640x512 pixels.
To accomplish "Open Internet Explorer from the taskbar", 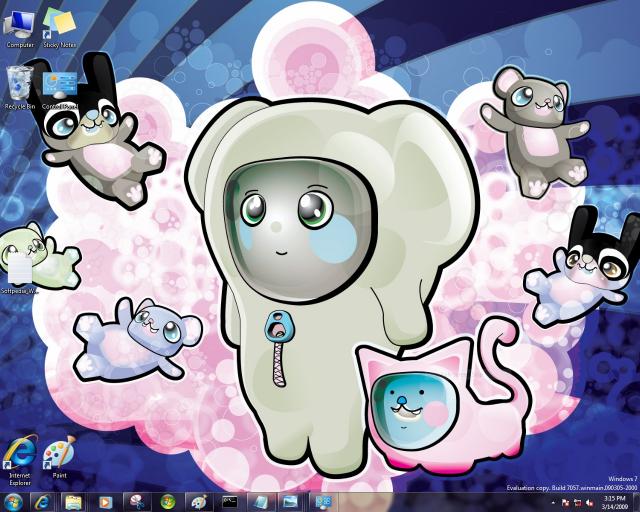I will (x=42, y=501).
